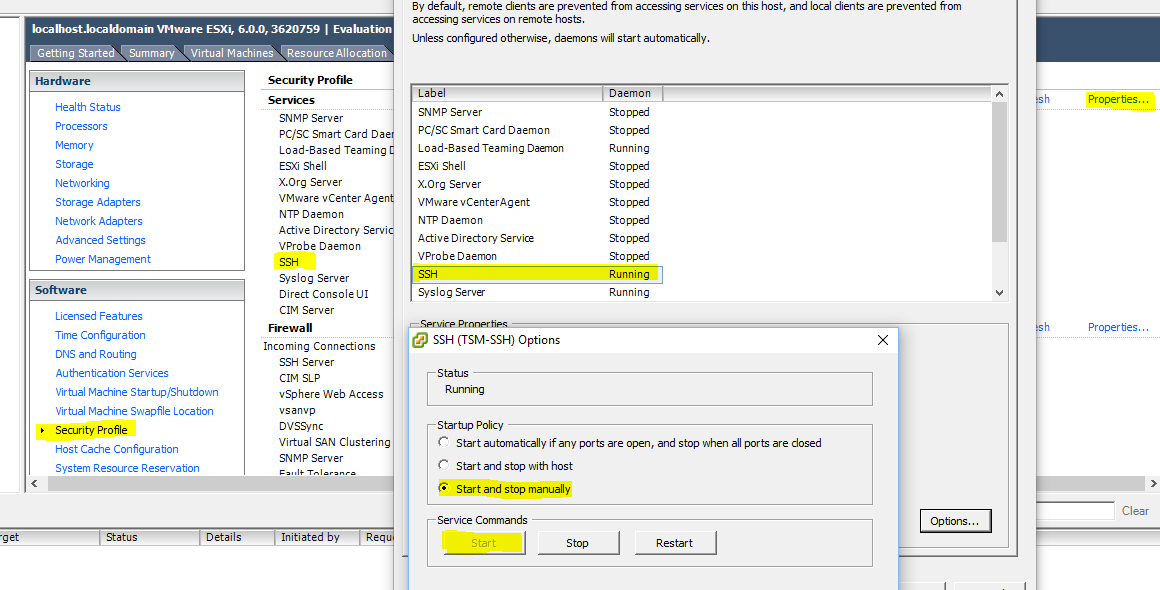Image resolution: width=1160 pixels, height=590 pixels.
Task: Select PC/SC Smart Card Daemon row in dialog
Action: pos(537,130)
